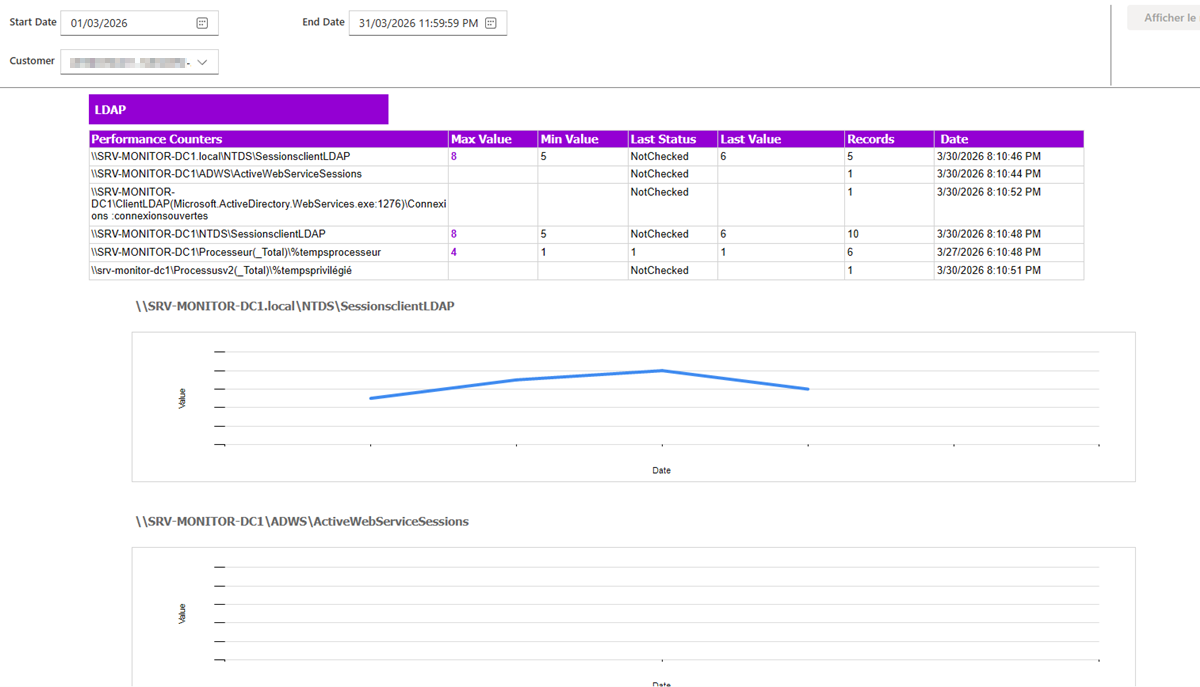Open the End Date calendar picker
Image resolution: width=1200 pixels, height=687 pixels.
[x=490, y=23]
